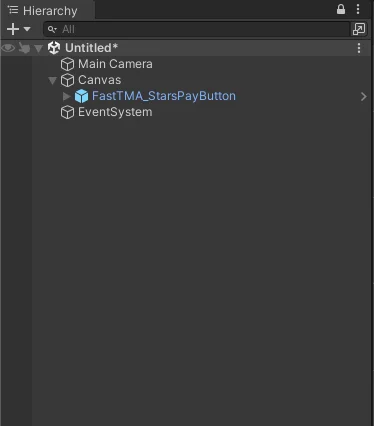Expand the FastTMA_StarsPayButton foldout arrow
Screen dimensions: 374x426
[67, 96]
